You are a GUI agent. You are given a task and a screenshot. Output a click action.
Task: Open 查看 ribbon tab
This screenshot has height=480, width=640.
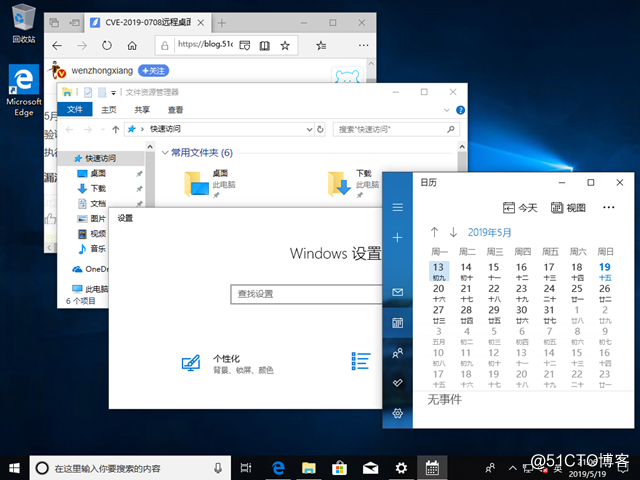click(176, 109)
